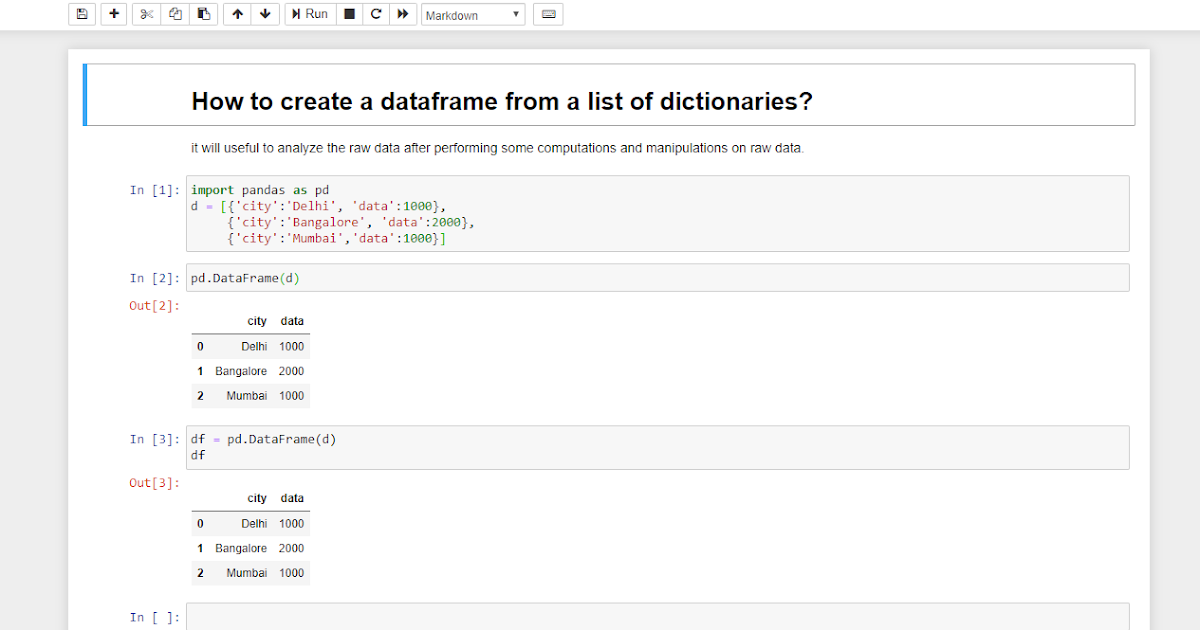
Task: Restart the kernel
Action: click(375, 13)
